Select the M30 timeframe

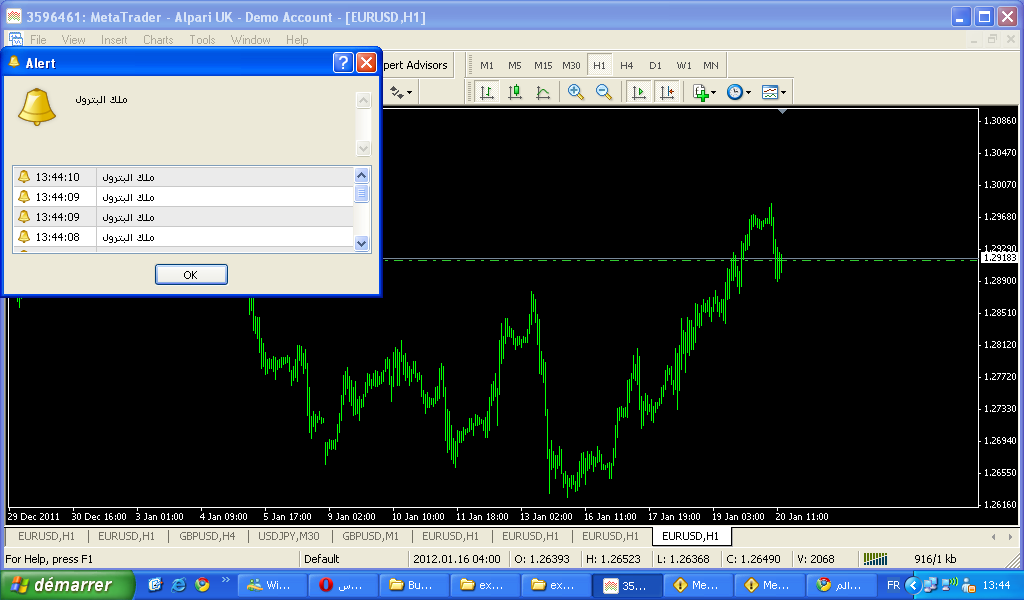coord(571,65)
